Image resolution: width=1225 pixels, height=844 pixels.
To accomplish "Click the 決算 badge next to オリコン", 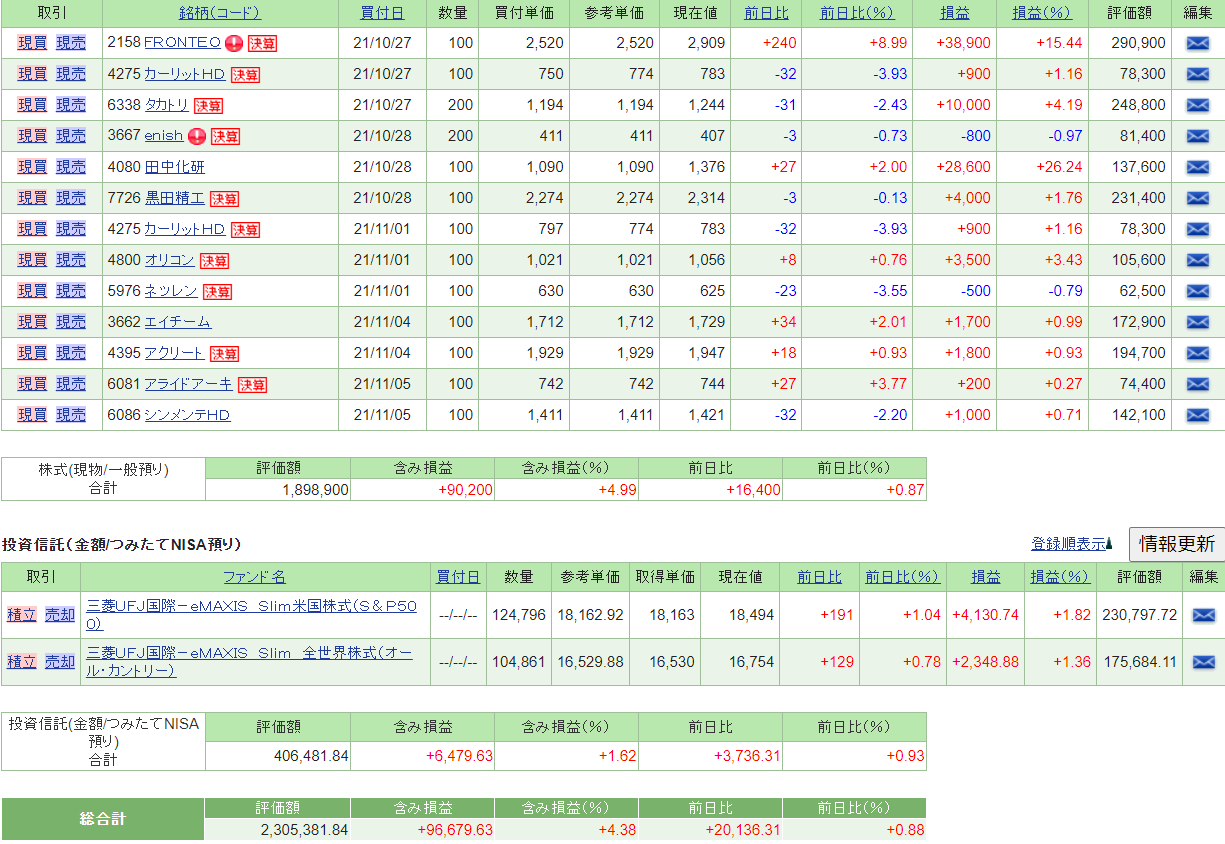I will pyautogui.click(x=214, y=261).
